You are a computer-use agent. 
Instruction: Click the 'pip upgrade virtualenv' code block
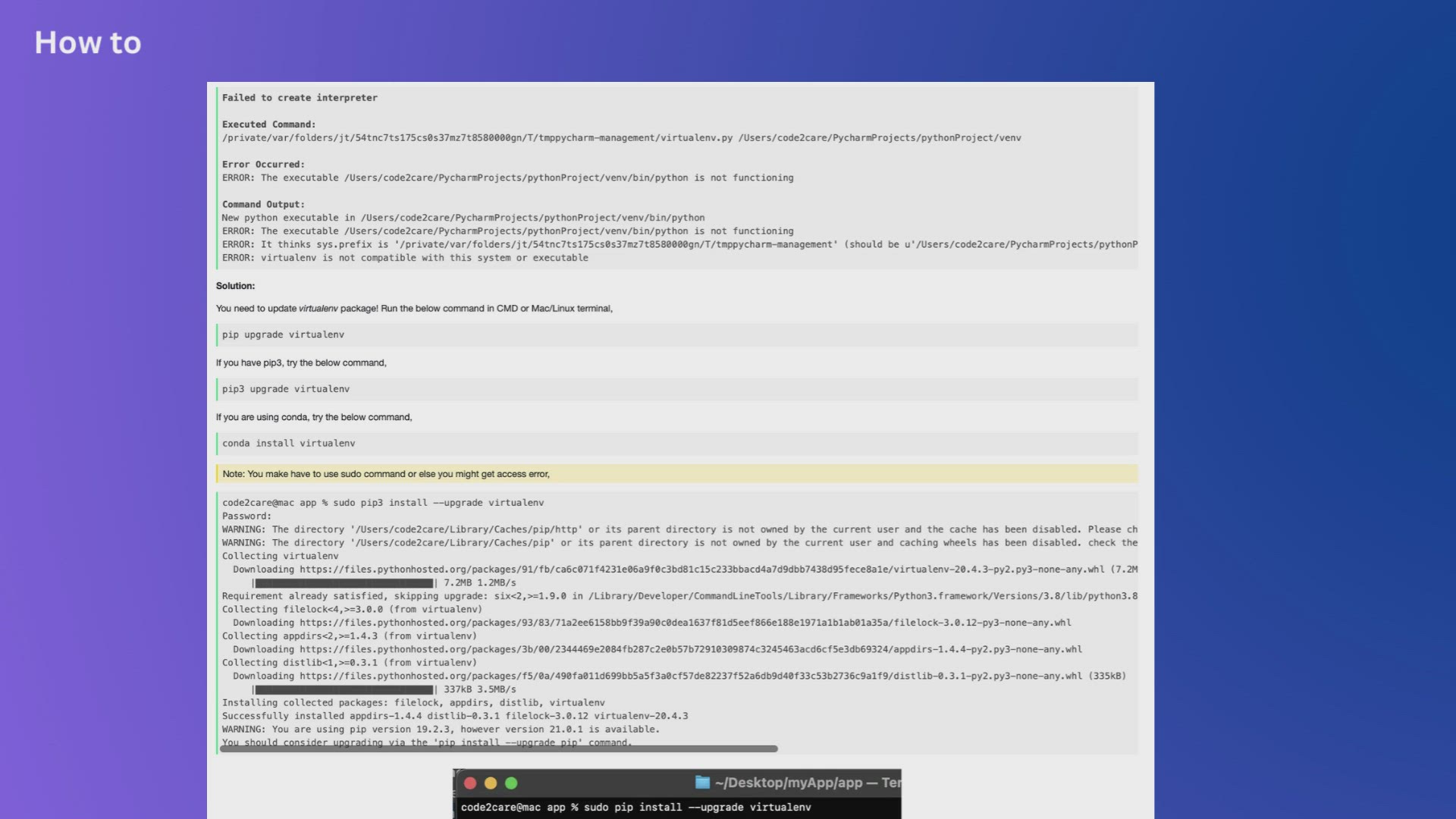[283, 335]
